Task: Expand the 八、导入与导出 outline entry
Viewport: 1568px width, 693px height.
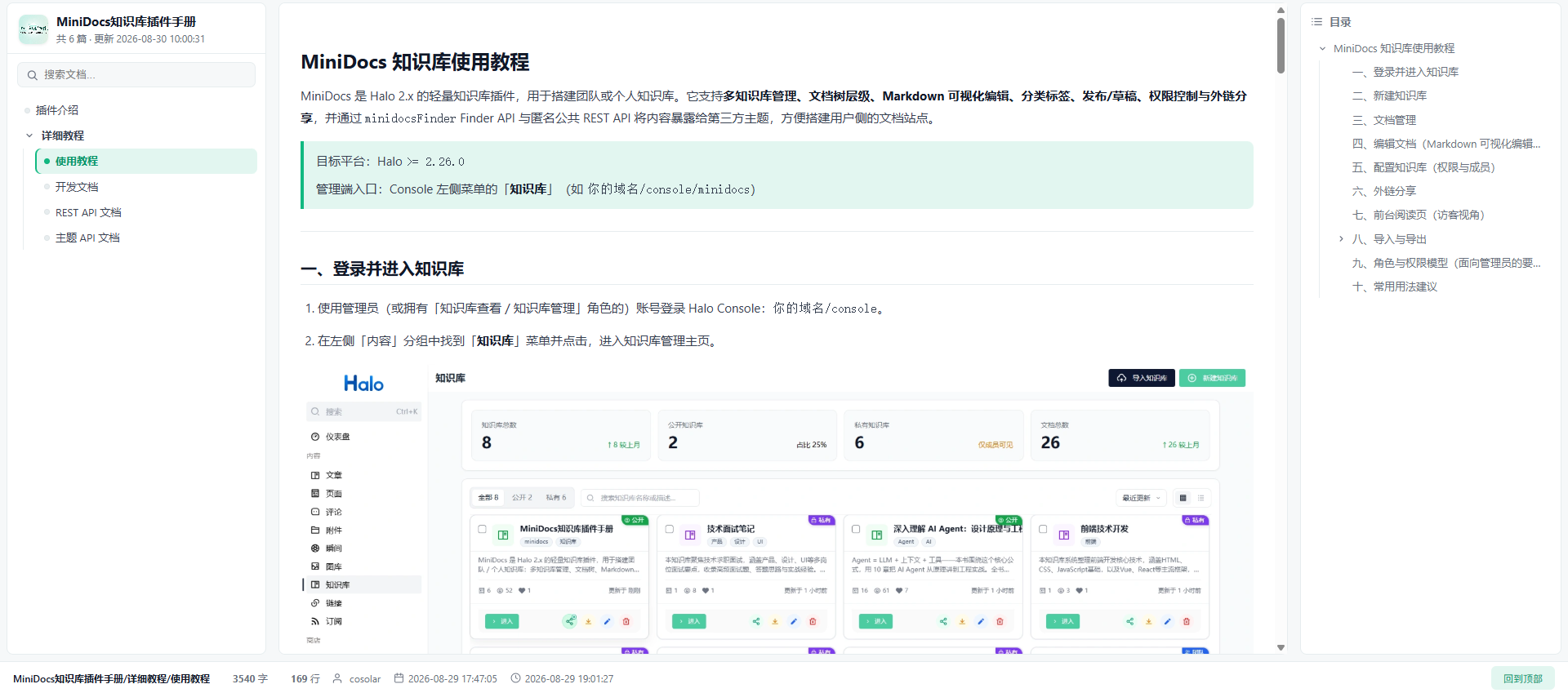Action: (1341, 239)
